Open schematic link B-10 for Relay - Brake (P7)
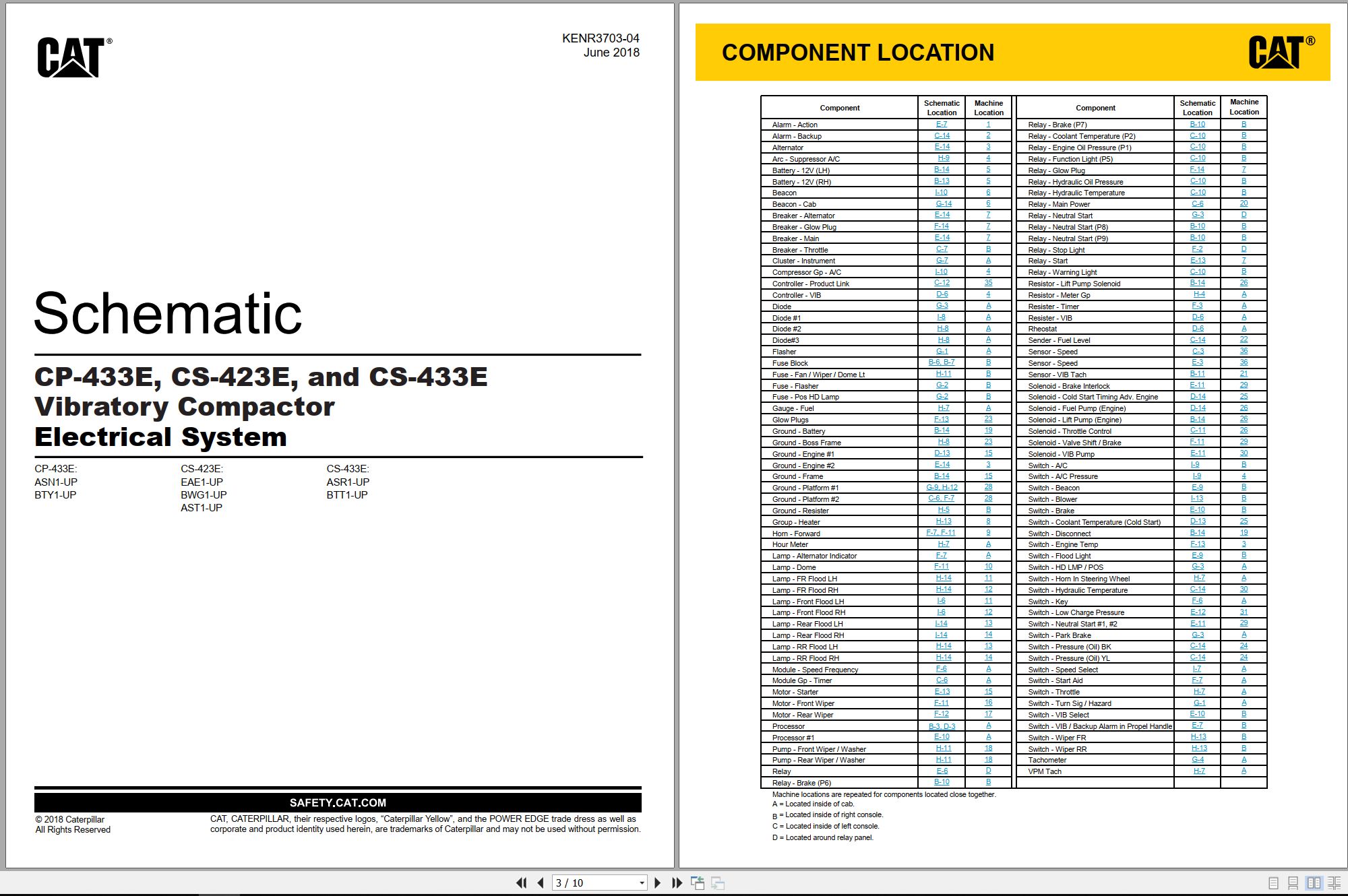1348x896 pixels. coord(1198,125)
